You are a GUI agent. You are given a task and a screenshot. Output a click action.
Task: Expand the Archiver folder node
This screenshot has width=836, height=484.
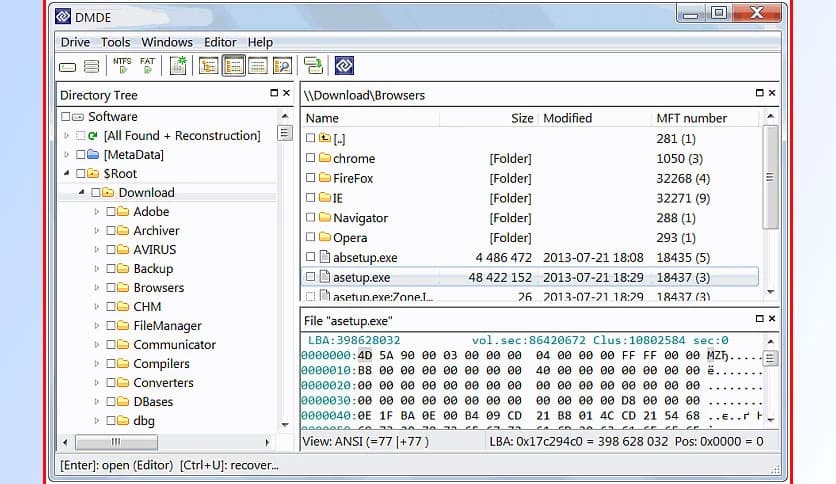tap(97, 231)
